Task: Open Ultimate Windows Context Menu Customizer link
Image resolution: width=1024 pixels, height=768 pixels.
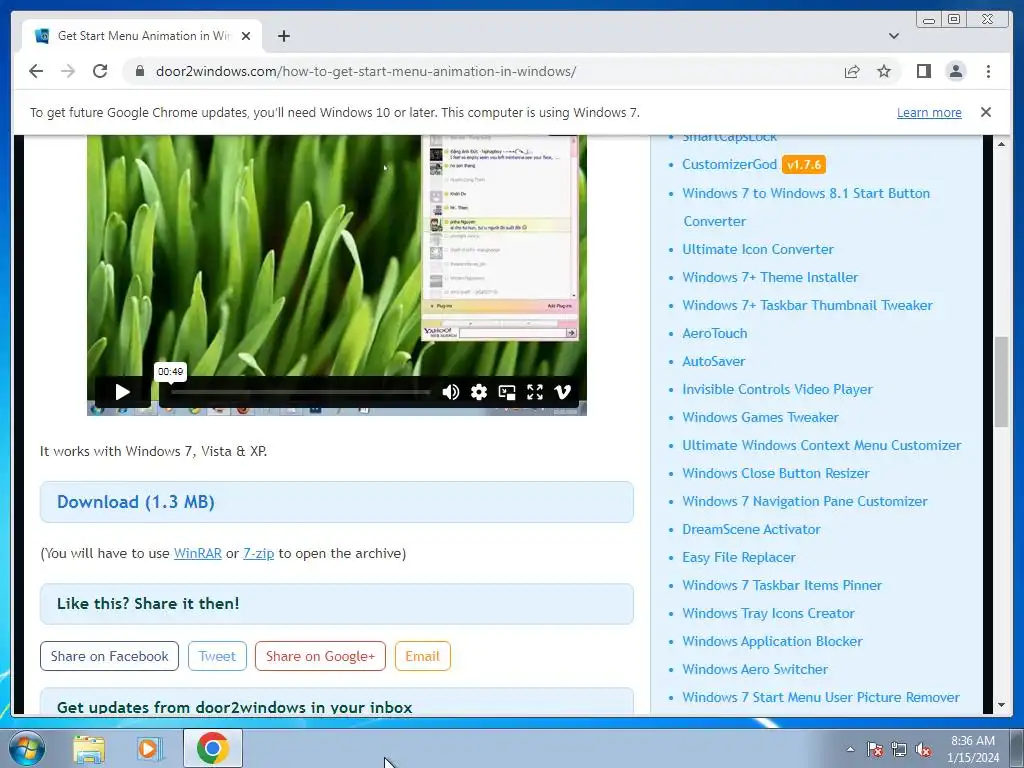Action: tap(822, 445)
